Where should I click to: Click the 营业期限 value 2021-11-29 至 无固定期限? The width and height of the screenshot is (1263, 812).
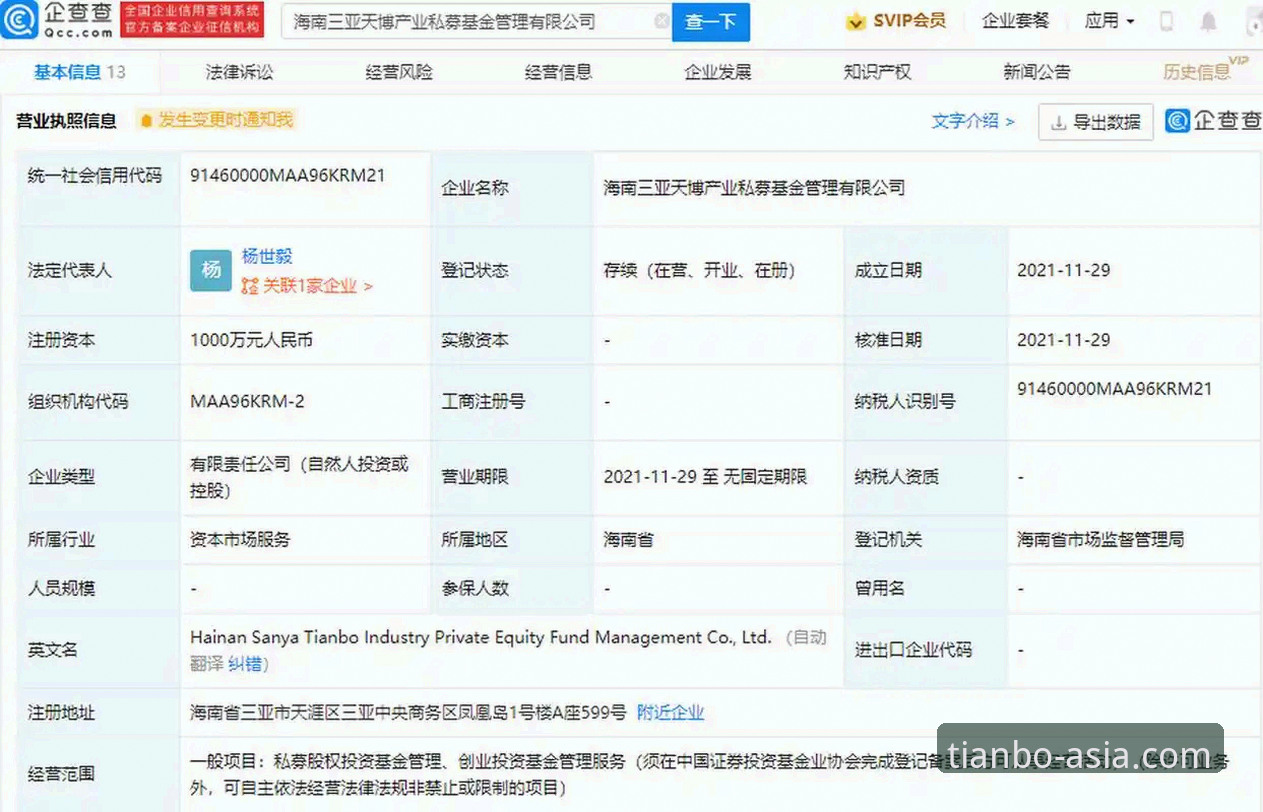tap(705, 477)
